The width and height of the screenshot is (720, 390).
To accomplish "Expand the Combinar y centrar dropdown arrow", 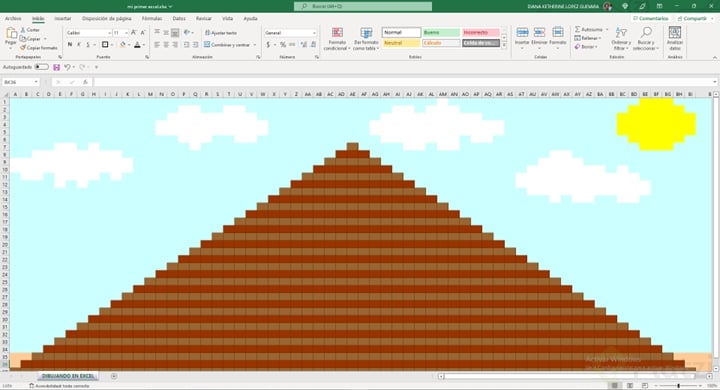I will point(255,45).
